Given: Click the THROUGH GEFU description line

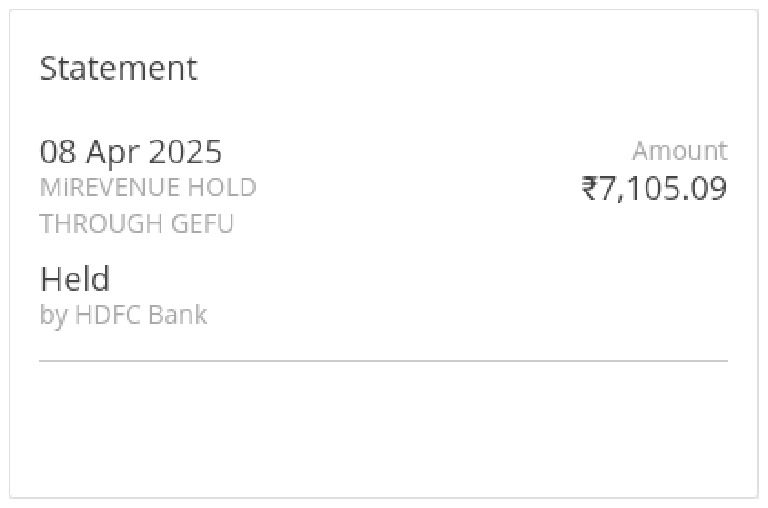Looking at the screenshot, I should [136, 224].
